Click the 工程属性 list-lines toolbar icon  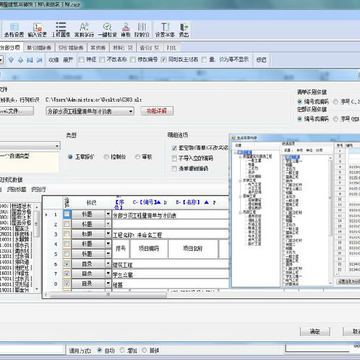(x=61, y=27)
